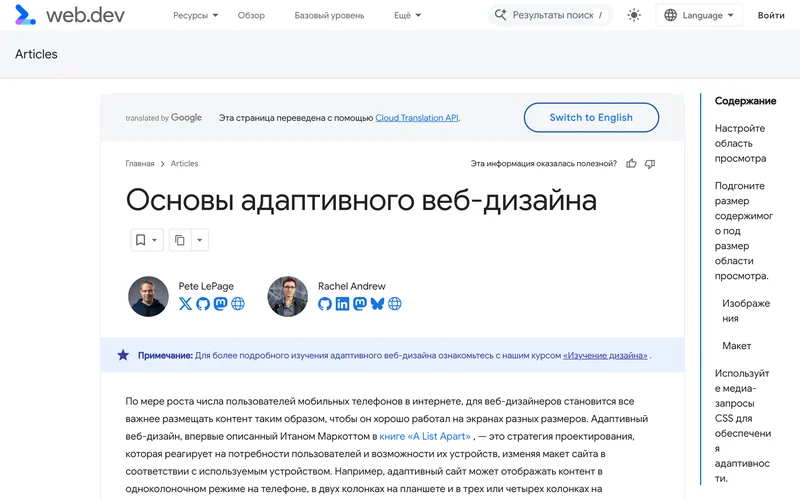Open Rachel Andrew's GitHub icon
This screenshot has height=500, width=800.
point(325,304)
